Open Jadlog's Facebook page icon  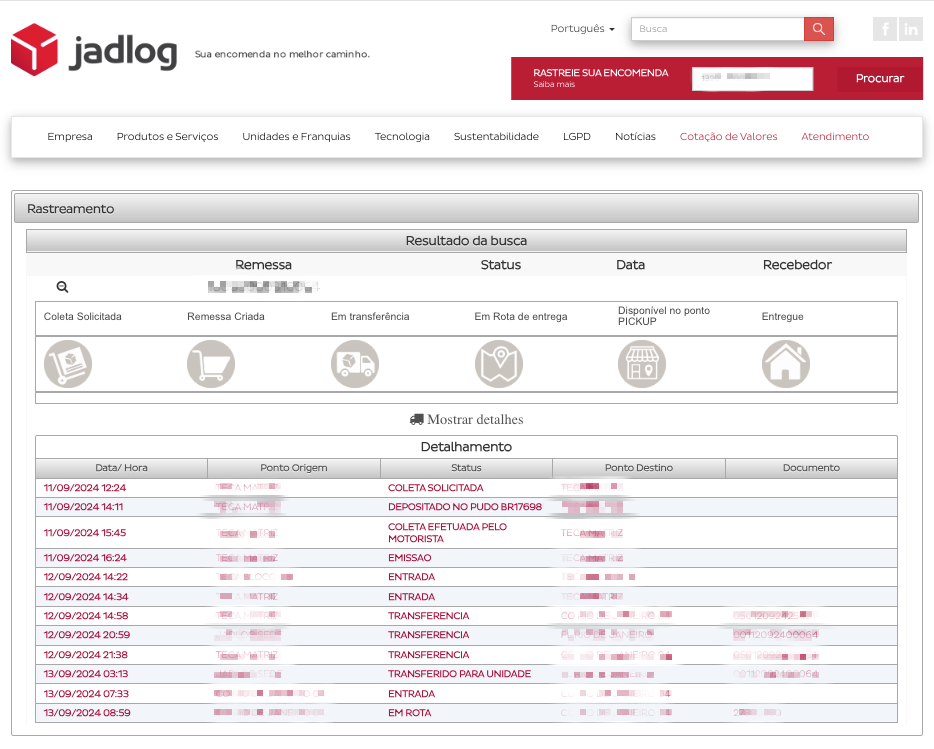tap(884, 29)
